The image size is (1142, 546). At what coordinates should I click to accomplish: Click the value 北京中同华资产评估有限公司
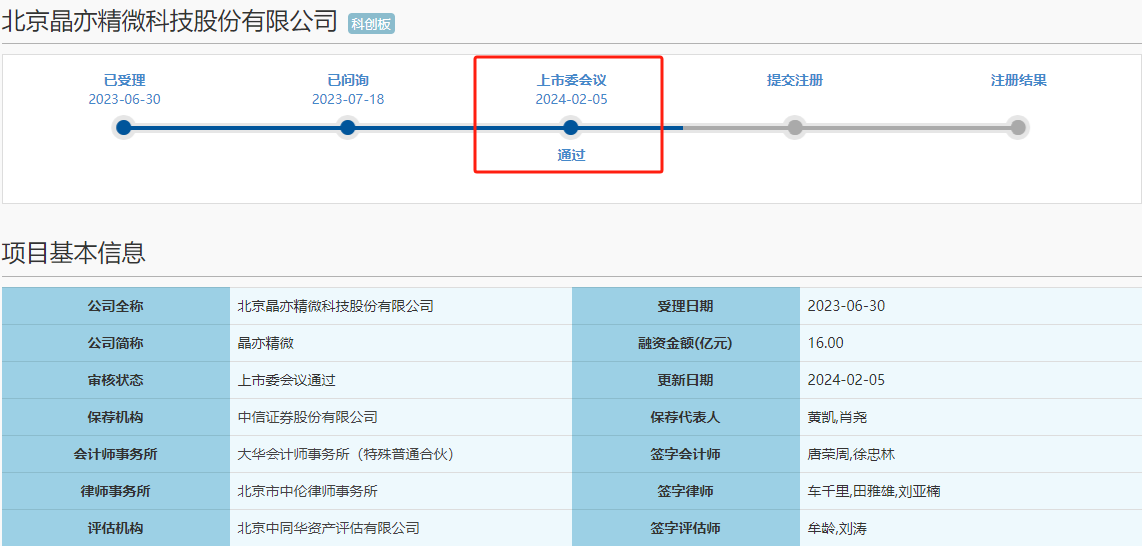pyautogui.click(x=329, y=529)
